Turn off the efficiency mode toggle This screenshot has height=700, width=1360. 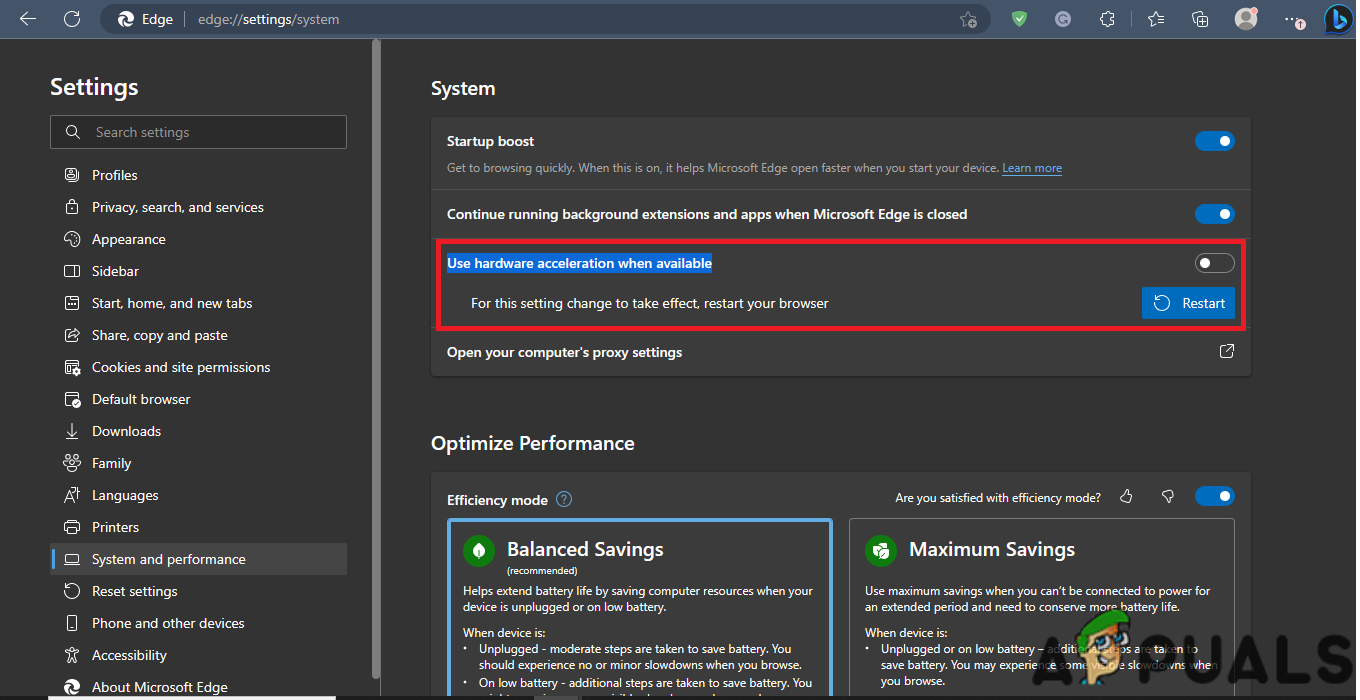pyautogui.click(x=1215, y=496)
